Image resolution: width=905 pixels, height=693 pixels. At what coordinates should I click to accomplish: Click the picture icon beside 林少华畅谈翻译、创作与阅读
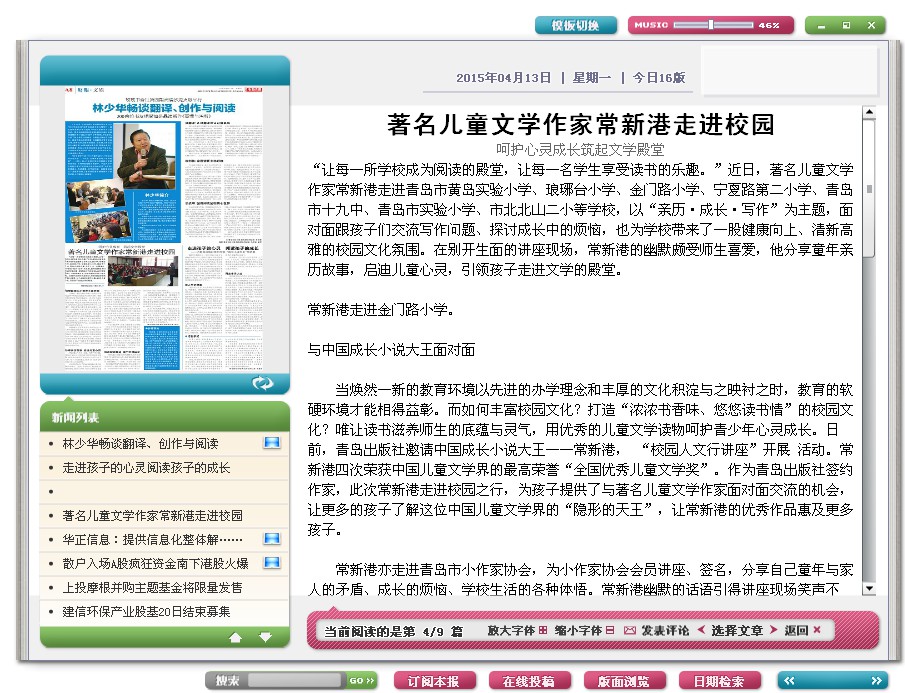(x=272, y=443)
